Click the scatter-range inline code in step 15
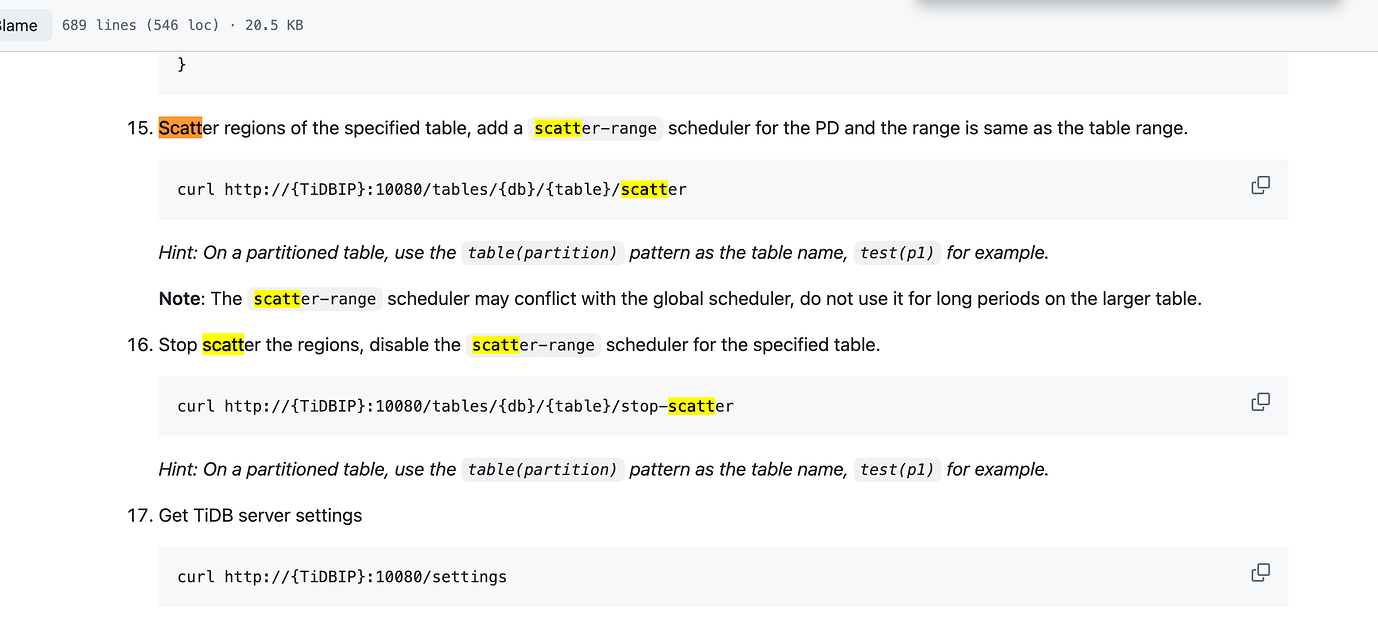 coord(596,128)
